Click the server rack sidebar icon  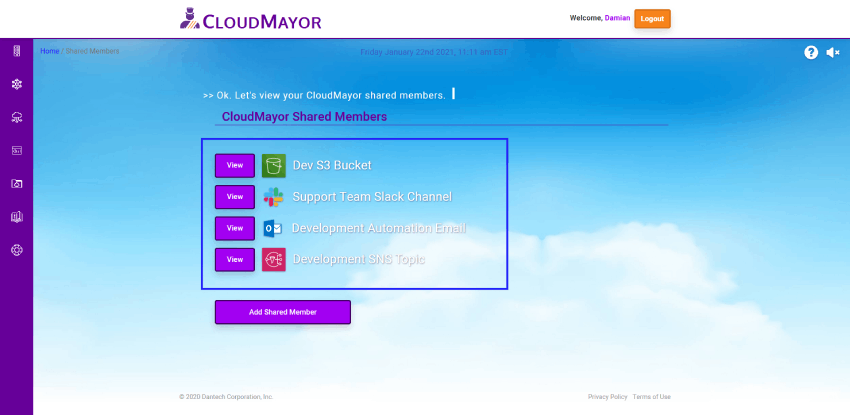point(17,51)
